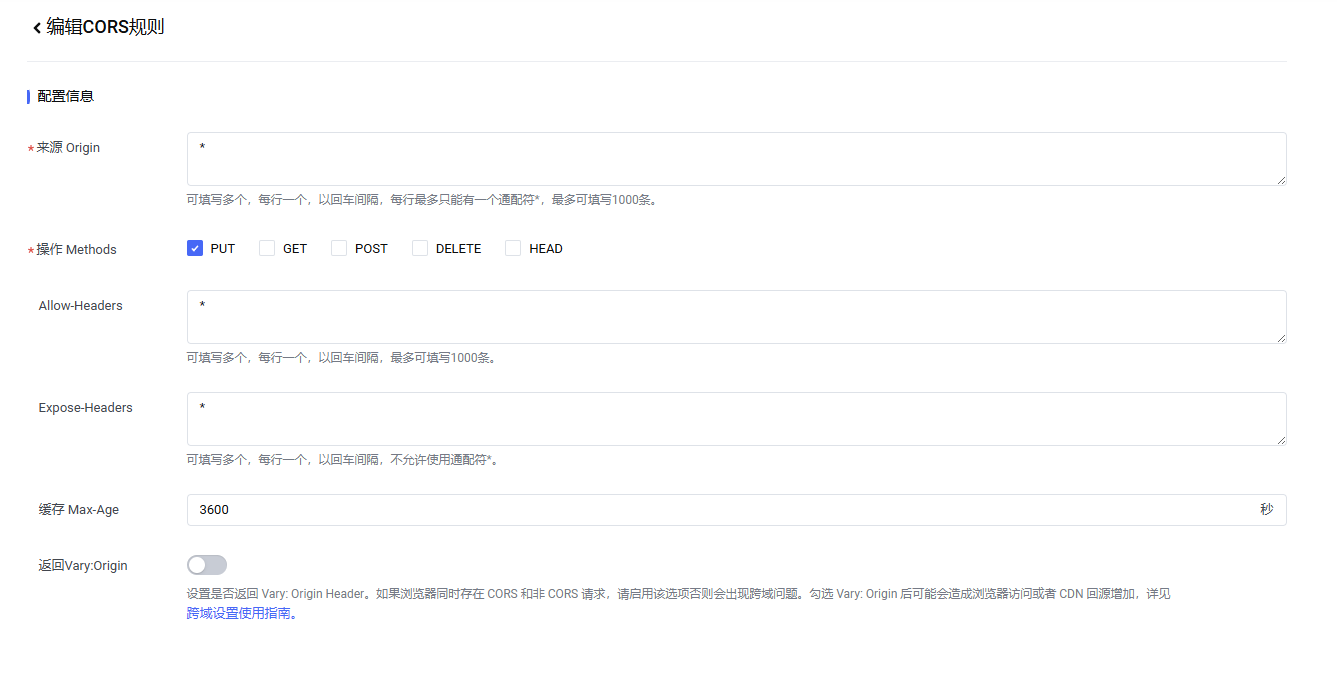
Task: Grab the resize handle of Origin text area
Action: [x=1280, y=179]
